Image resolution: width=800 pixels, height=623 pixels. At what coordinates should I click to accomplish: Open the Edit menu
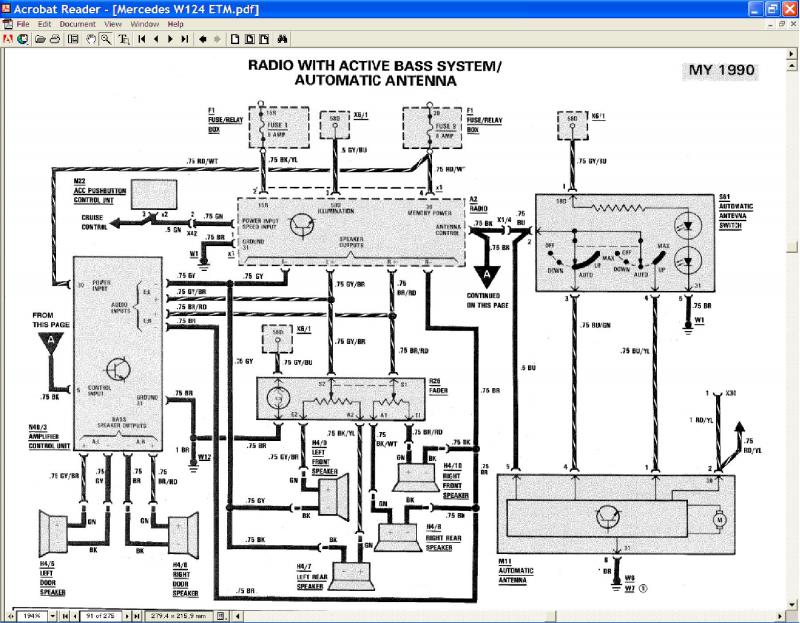(44, 24)
